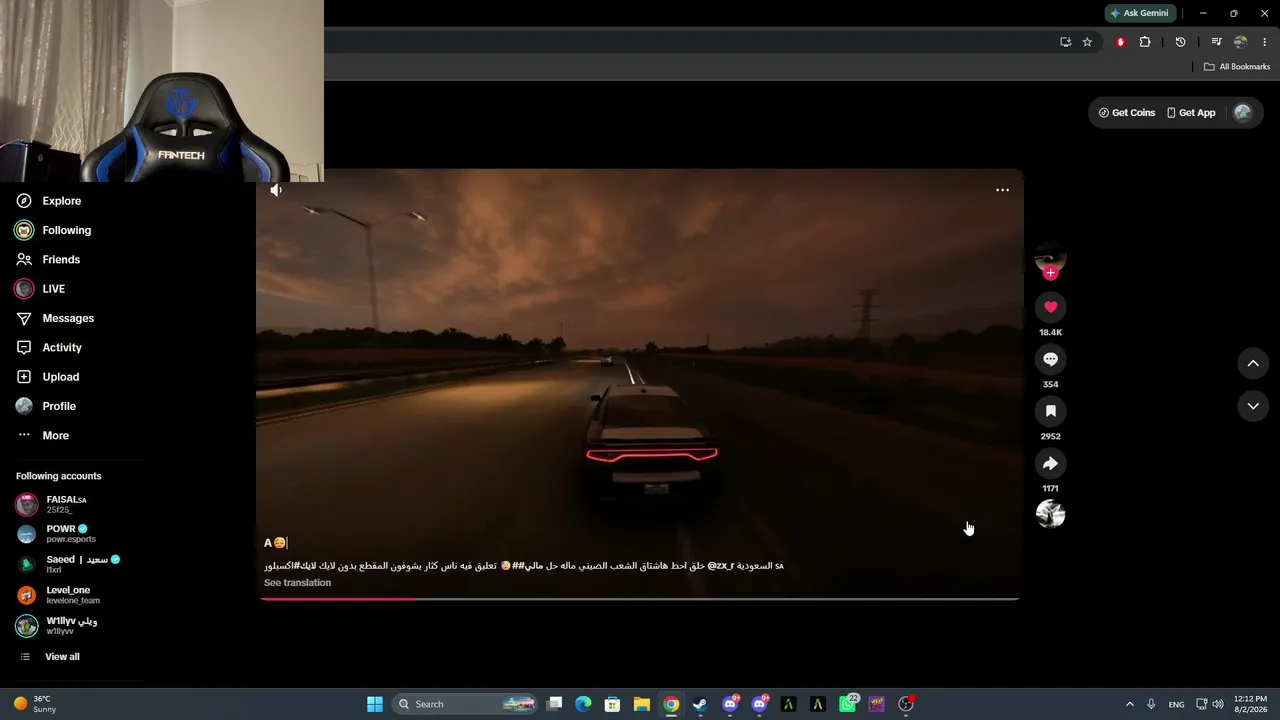1280x720 pixels.
Task: Open the video's three-dot options menu
Action: click(1002, 190)
